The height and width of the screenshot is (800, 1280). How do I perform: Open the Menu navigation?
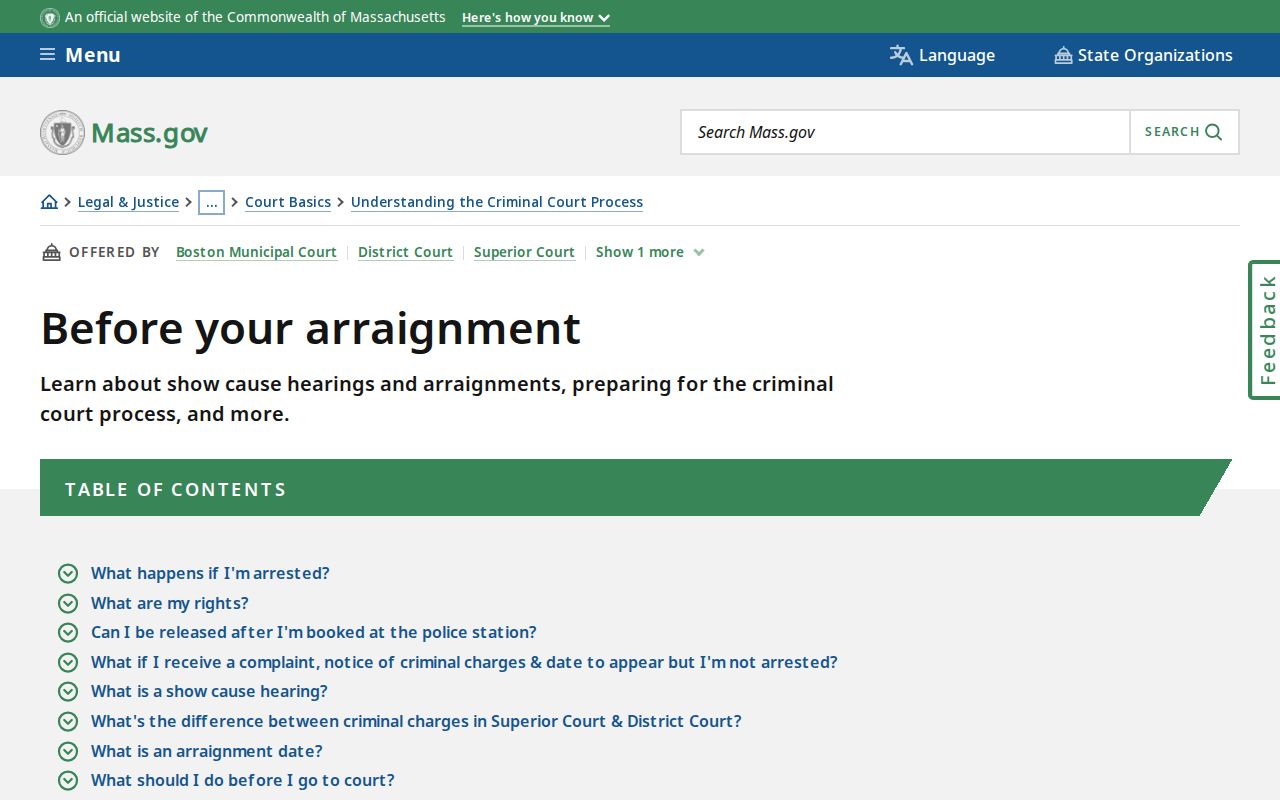click(x=80, y=55)
